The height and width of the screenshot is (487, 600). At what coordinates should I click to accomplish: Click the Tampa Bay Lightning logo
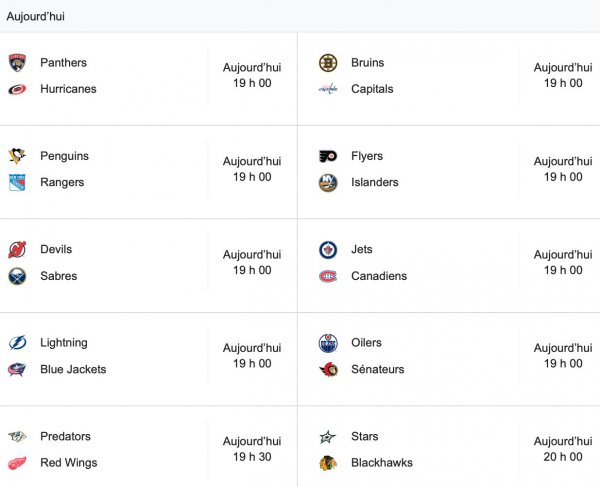point(17,343)
